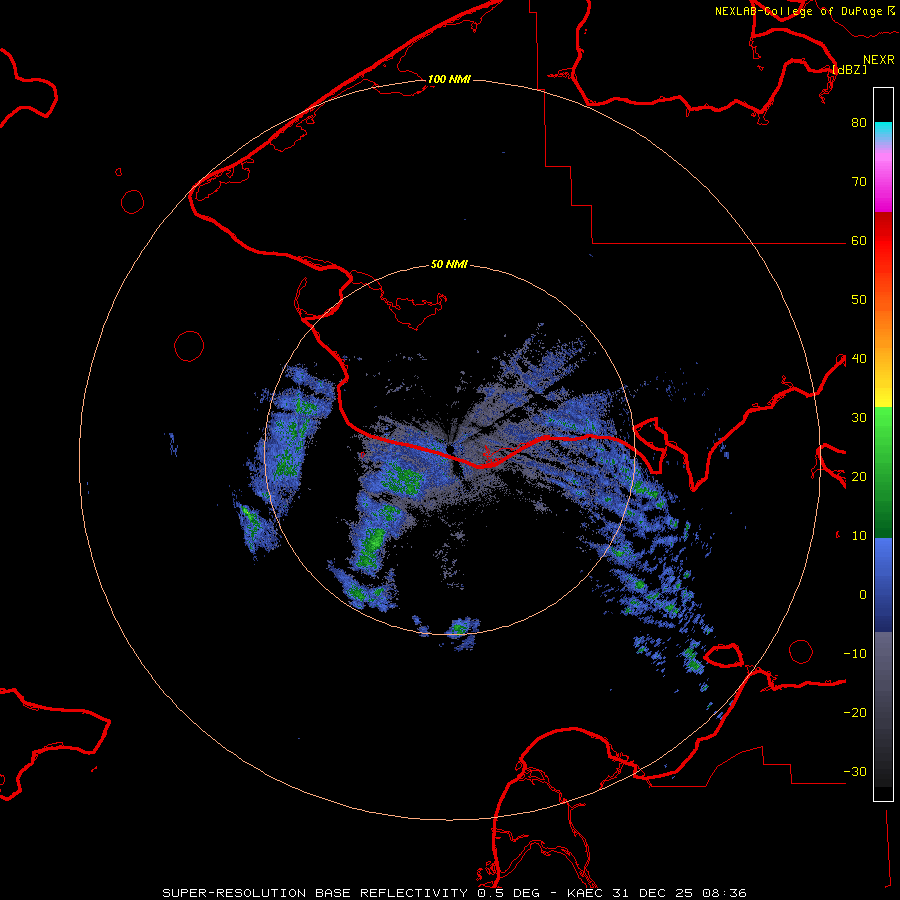Click the -20 dBZ scale value

pos(855,712)
